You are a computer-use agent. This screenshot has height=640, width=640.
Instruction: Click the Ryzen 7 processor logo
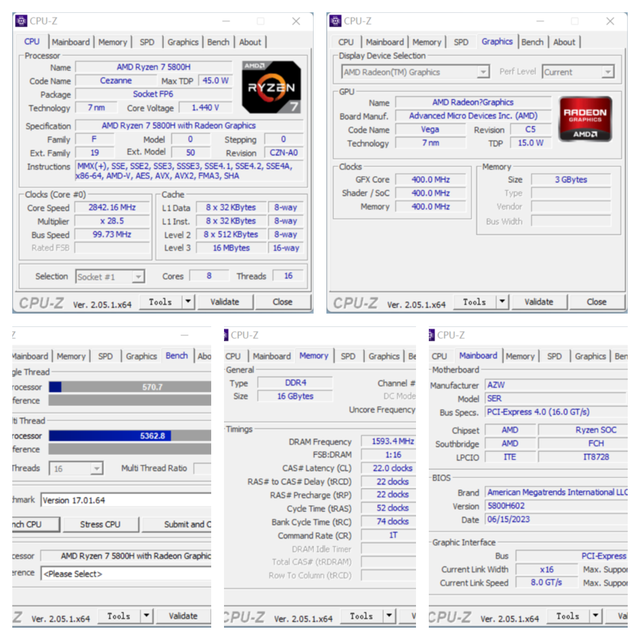click(x=271, y=87)
